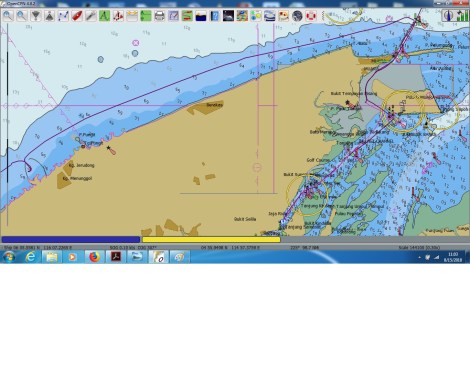This screenshot has height=370, width=470.
Task: Drop MOB marker with lifebuoy icon
Action: 311,16
